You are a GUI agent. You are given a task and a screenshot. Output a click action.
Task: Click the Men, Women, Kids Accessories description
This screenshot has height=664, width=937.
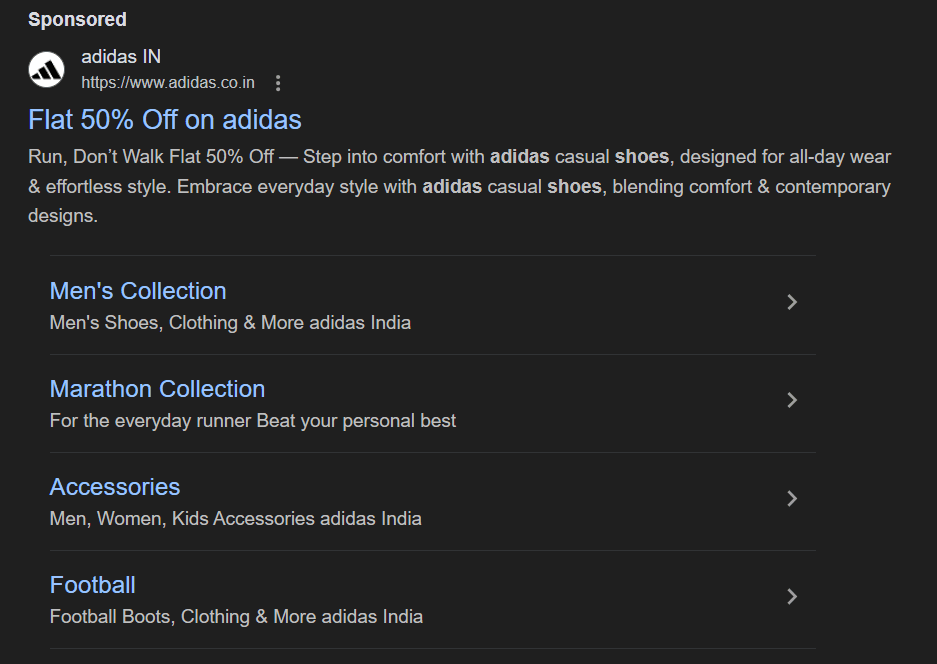point(235,519)
